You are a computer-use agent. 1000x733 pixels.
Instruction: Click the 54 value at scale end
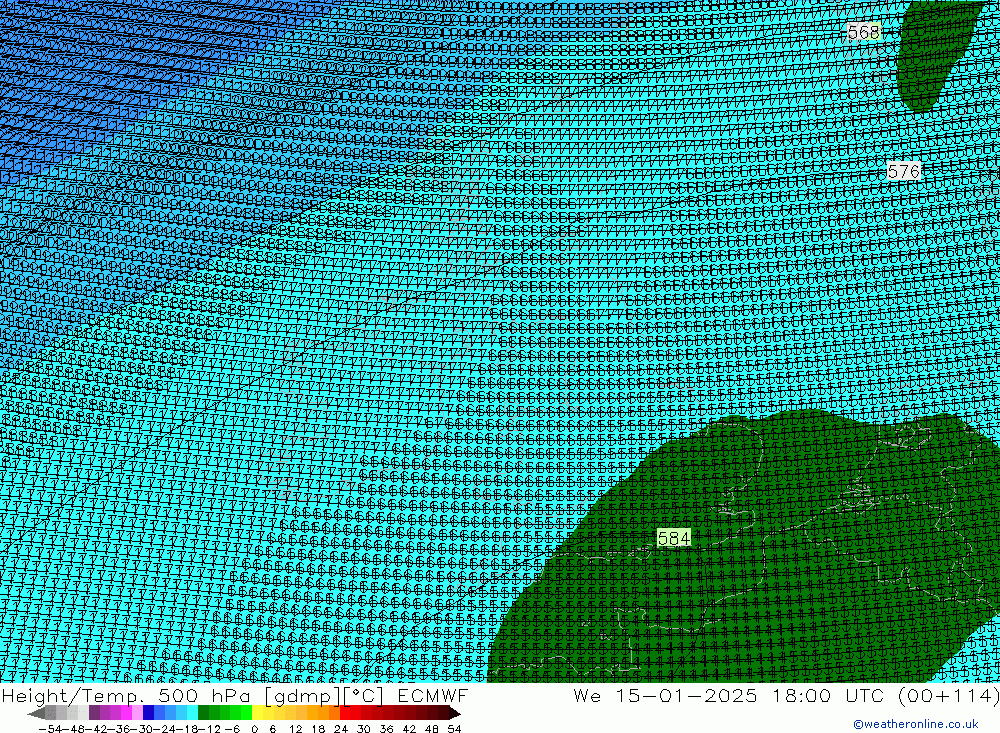(x=454, y=729)
